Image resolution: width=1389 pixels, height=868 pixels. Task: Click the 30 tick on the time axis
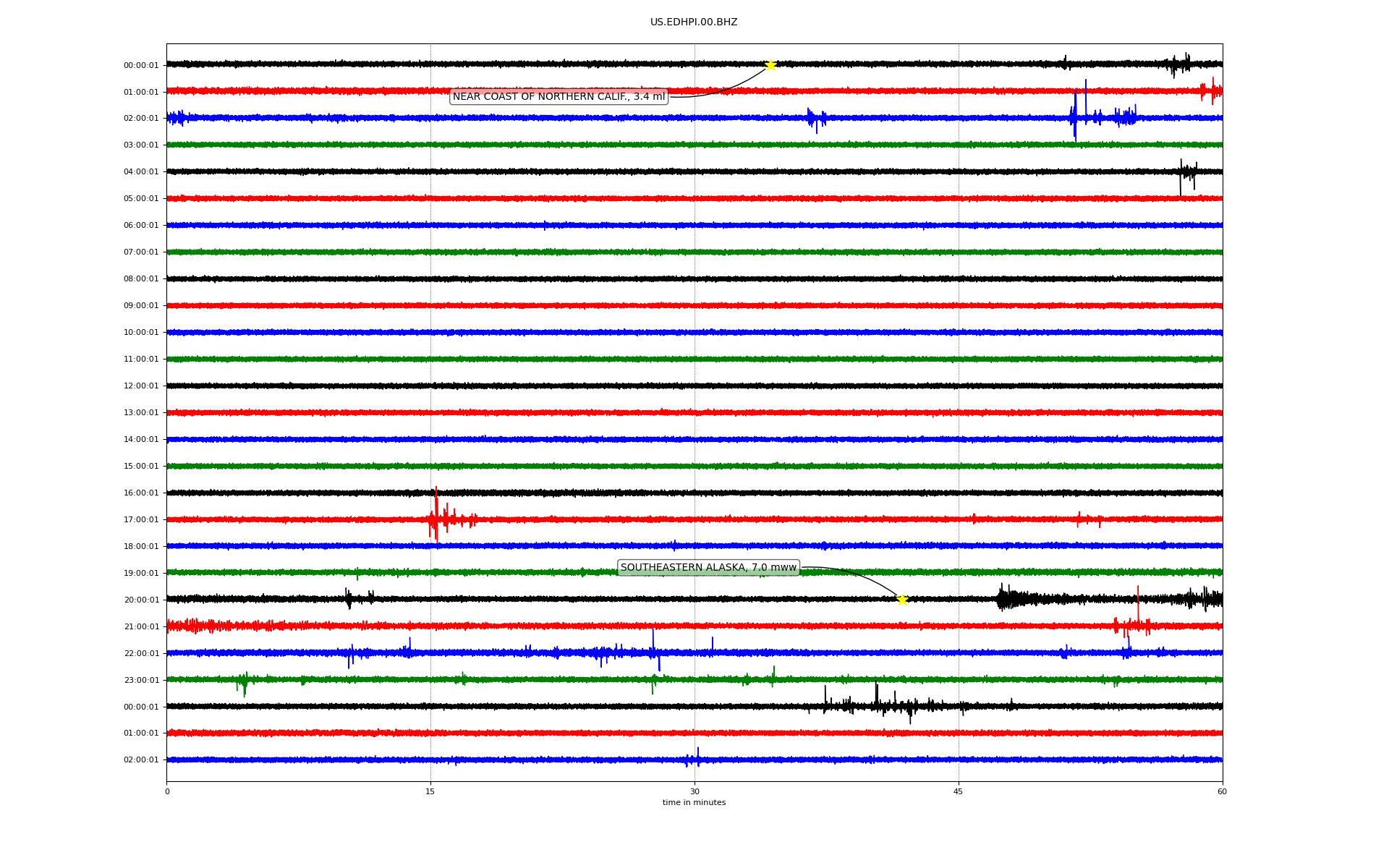pyautogui.click(x=694, y=791)
